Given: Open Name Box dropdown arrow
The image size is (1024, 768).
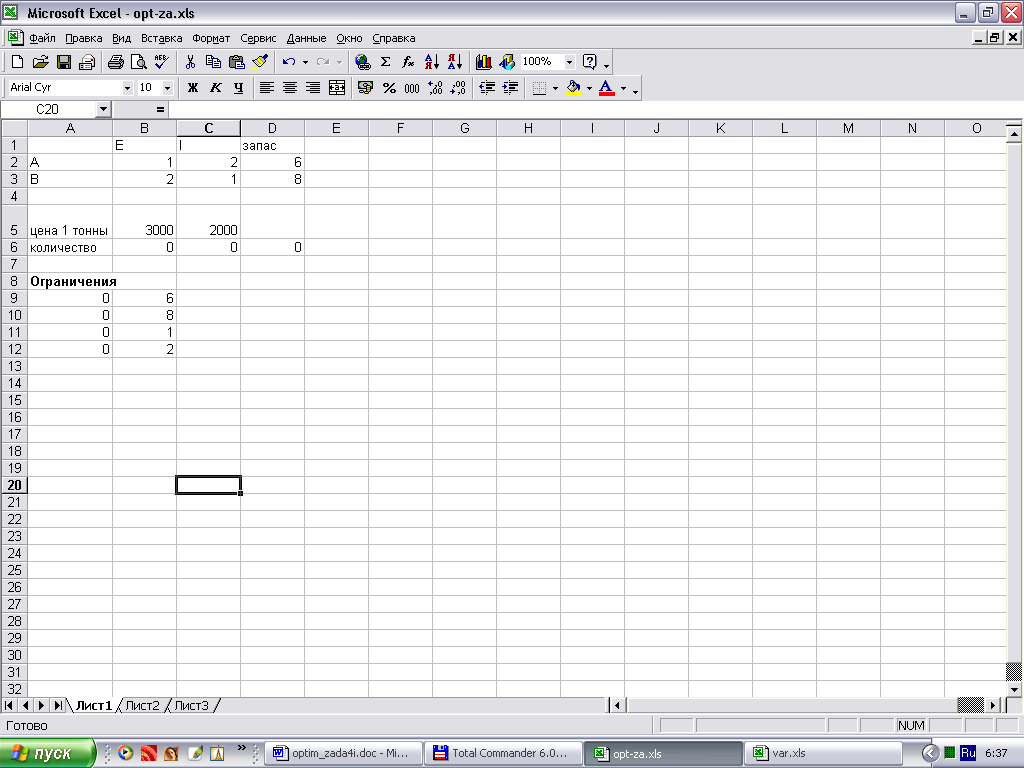Looking at the screenshot, I should (x=103, y=109).
